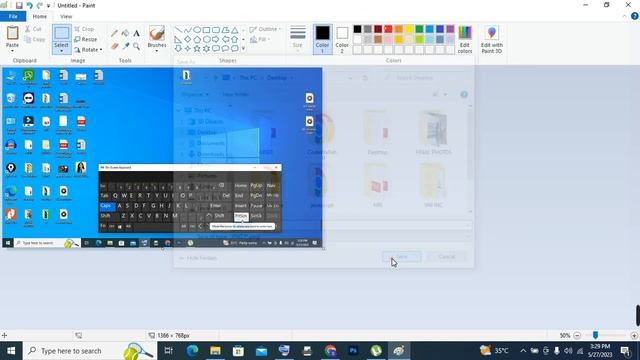Image resolution: width=640 pixels, height=360 pixels.
Task: Click the Type here to search box
Action: [x=90, y=351]
